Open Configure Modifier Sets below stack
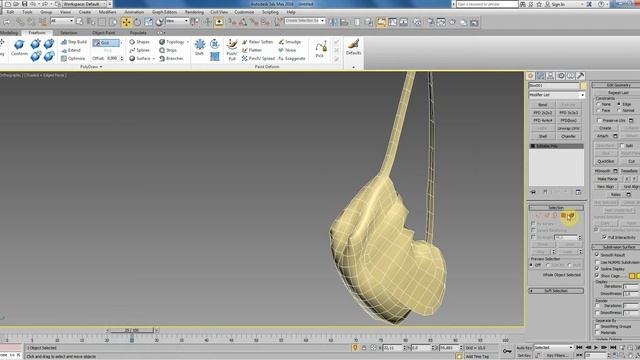Viewport: 640px width, 360px height. click(x=578, y=192)
